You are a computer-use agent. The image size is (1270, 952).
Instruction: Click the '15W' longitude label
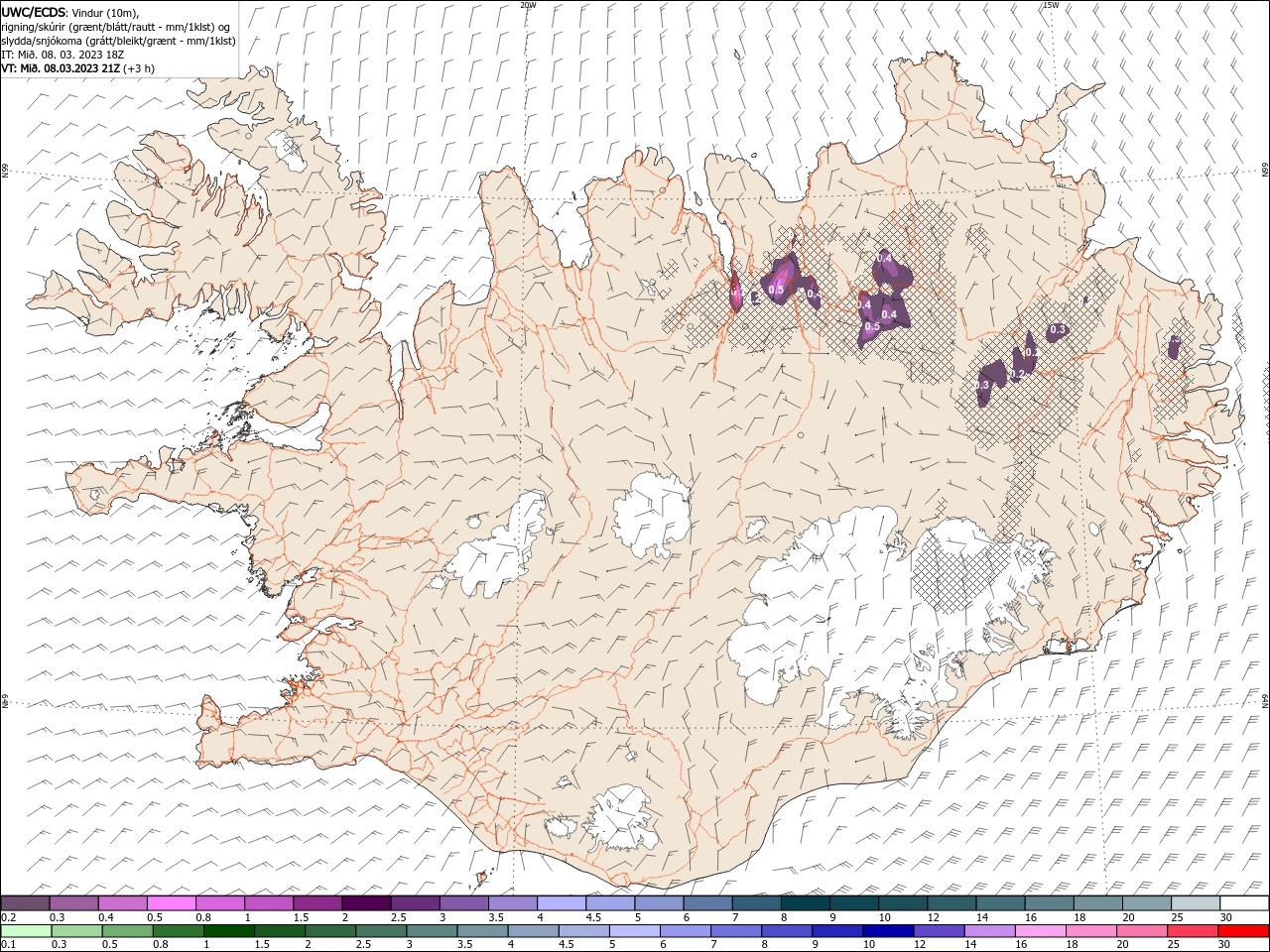point(1051,5)
